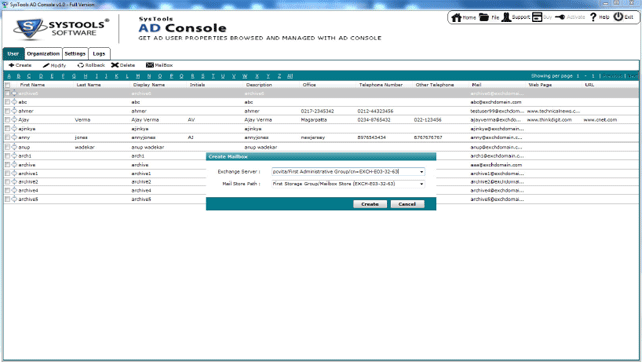Screen dimensions: 642x362
Task: Click the Create user plus icon
Action: (11, 65)
